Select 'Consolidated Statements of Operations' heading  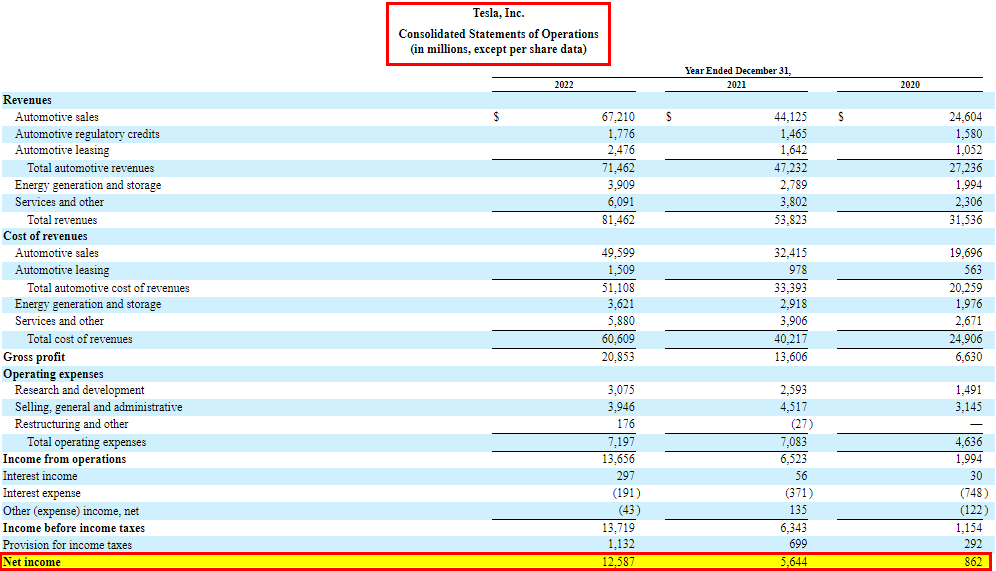tap(499, 34)
